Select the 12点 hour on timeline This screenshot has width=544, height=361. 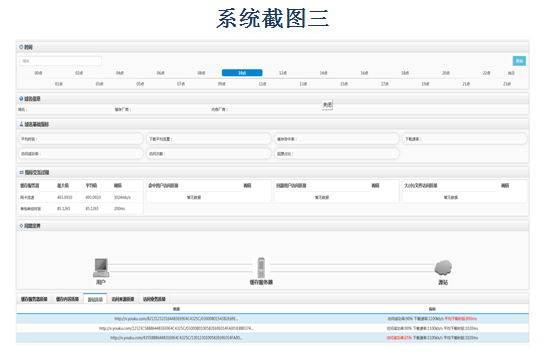click(x=283, y=73)
